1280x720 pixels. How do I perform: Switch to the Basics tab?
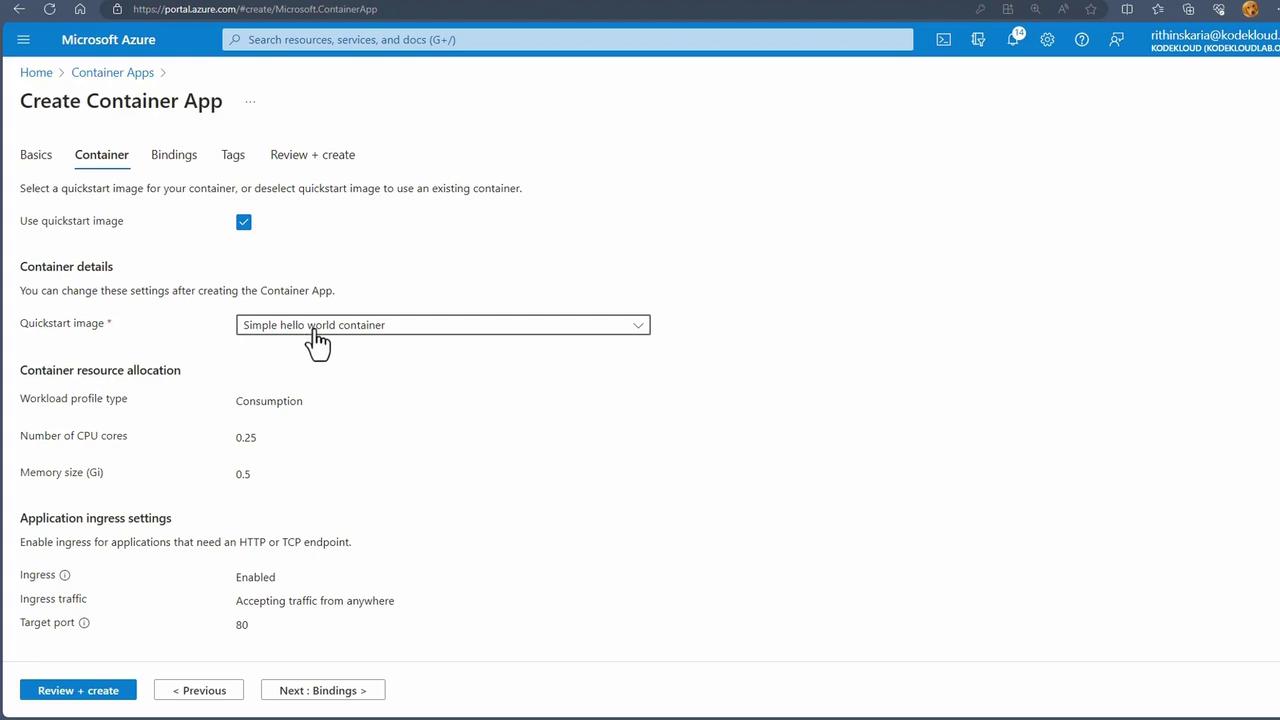pos(36,155)
